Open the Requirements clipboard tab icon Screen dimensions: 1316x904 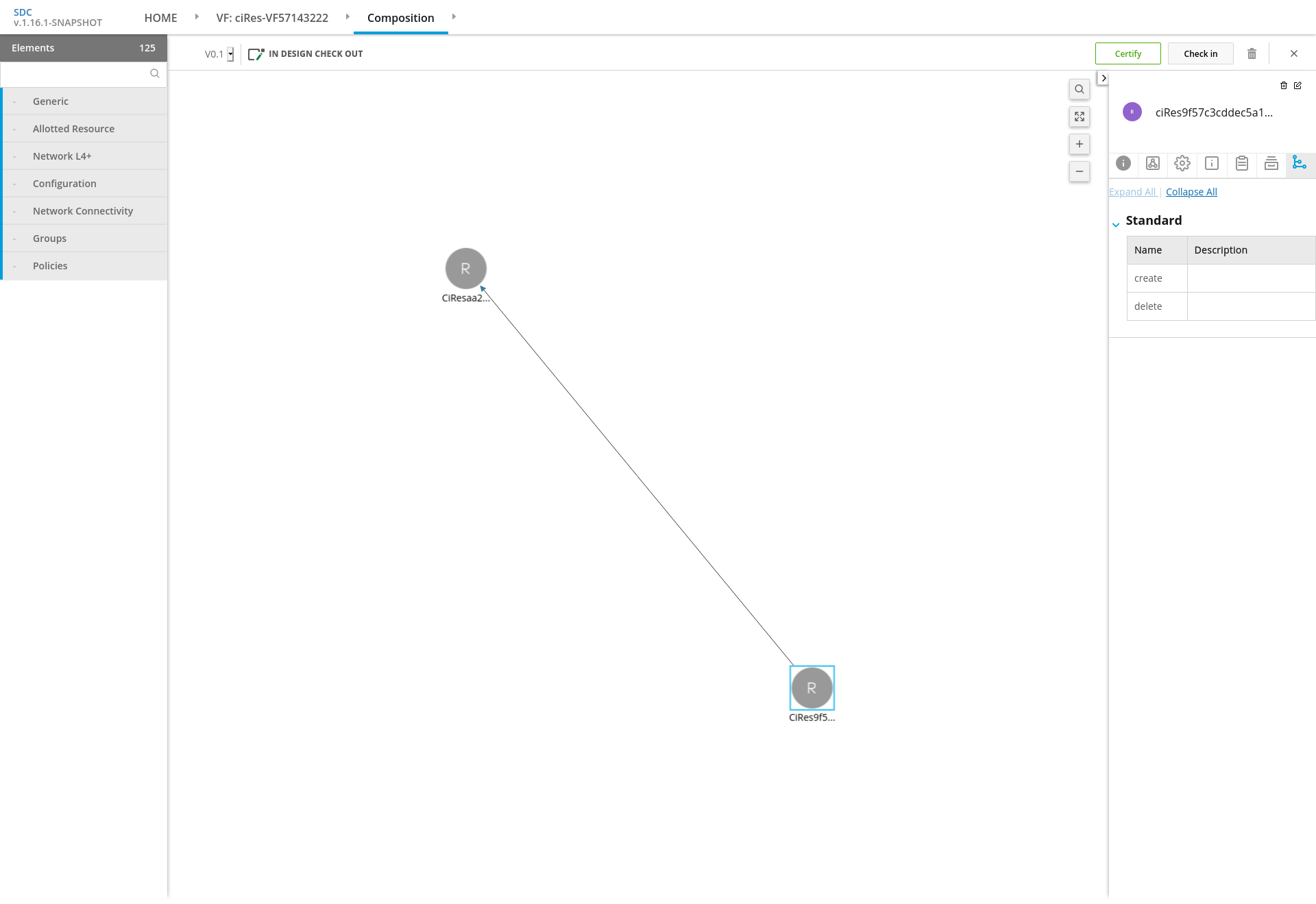(1241, 163)
